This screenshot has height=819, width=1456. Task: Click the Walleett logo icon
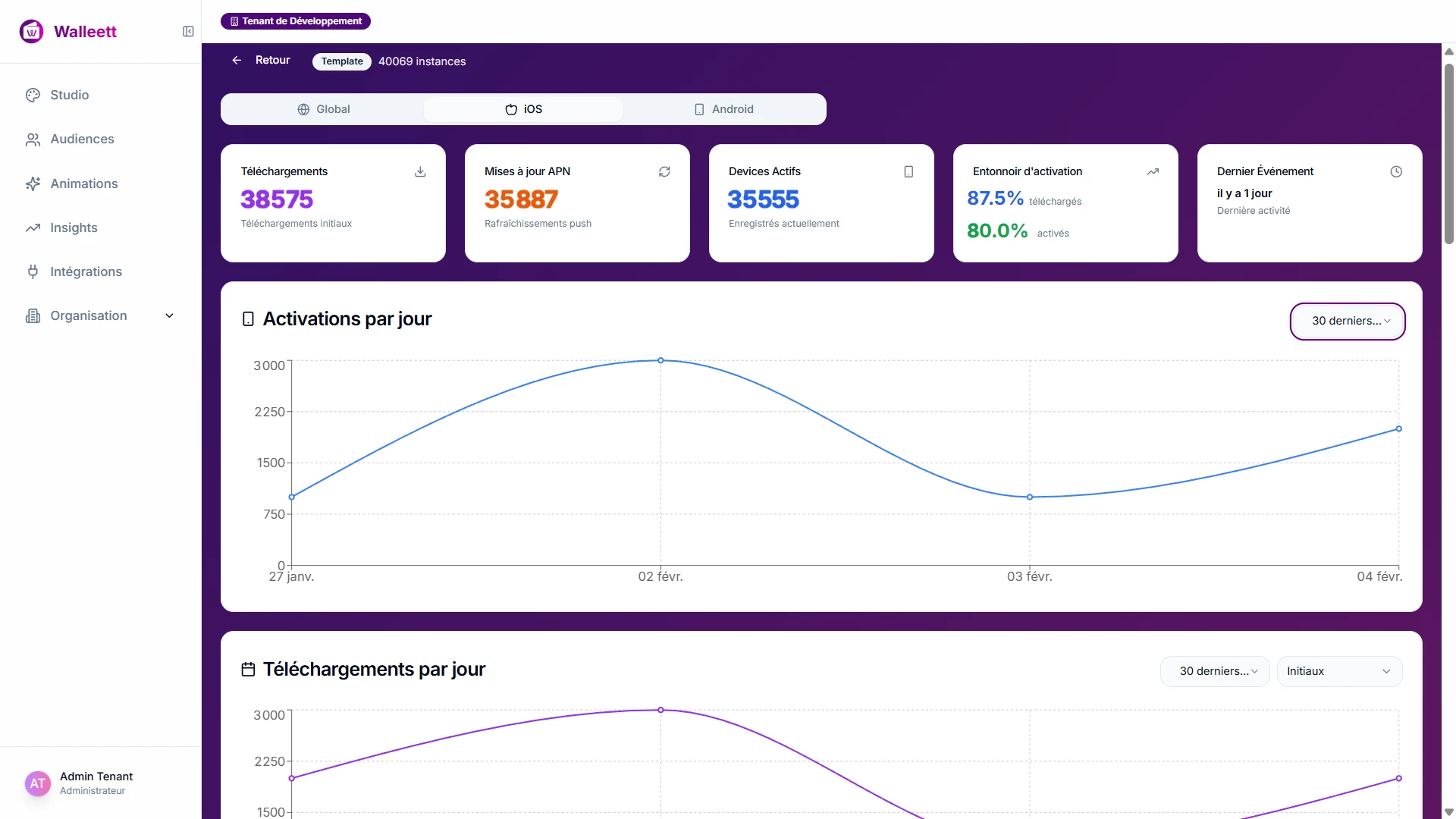pyautogui.click(x=31, y=31)
